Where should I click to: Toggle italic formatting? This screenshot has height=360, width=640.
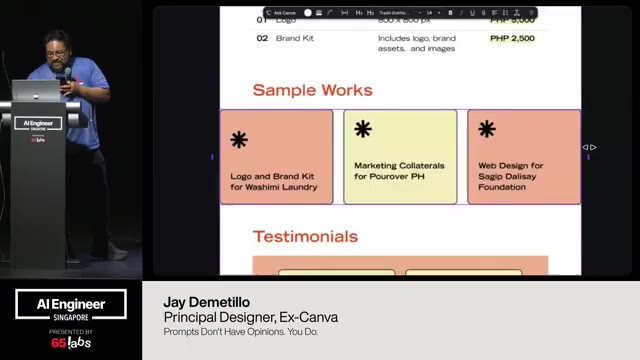pyautogui.click(x=461, y=13)
